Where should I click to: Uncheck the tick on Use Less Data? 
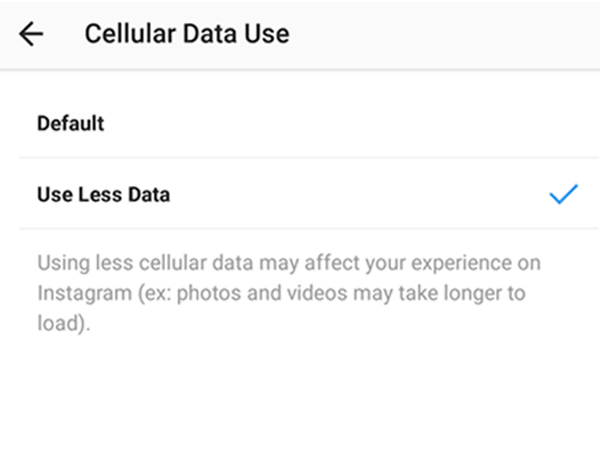pyautogui.click(x=563, y=195)
